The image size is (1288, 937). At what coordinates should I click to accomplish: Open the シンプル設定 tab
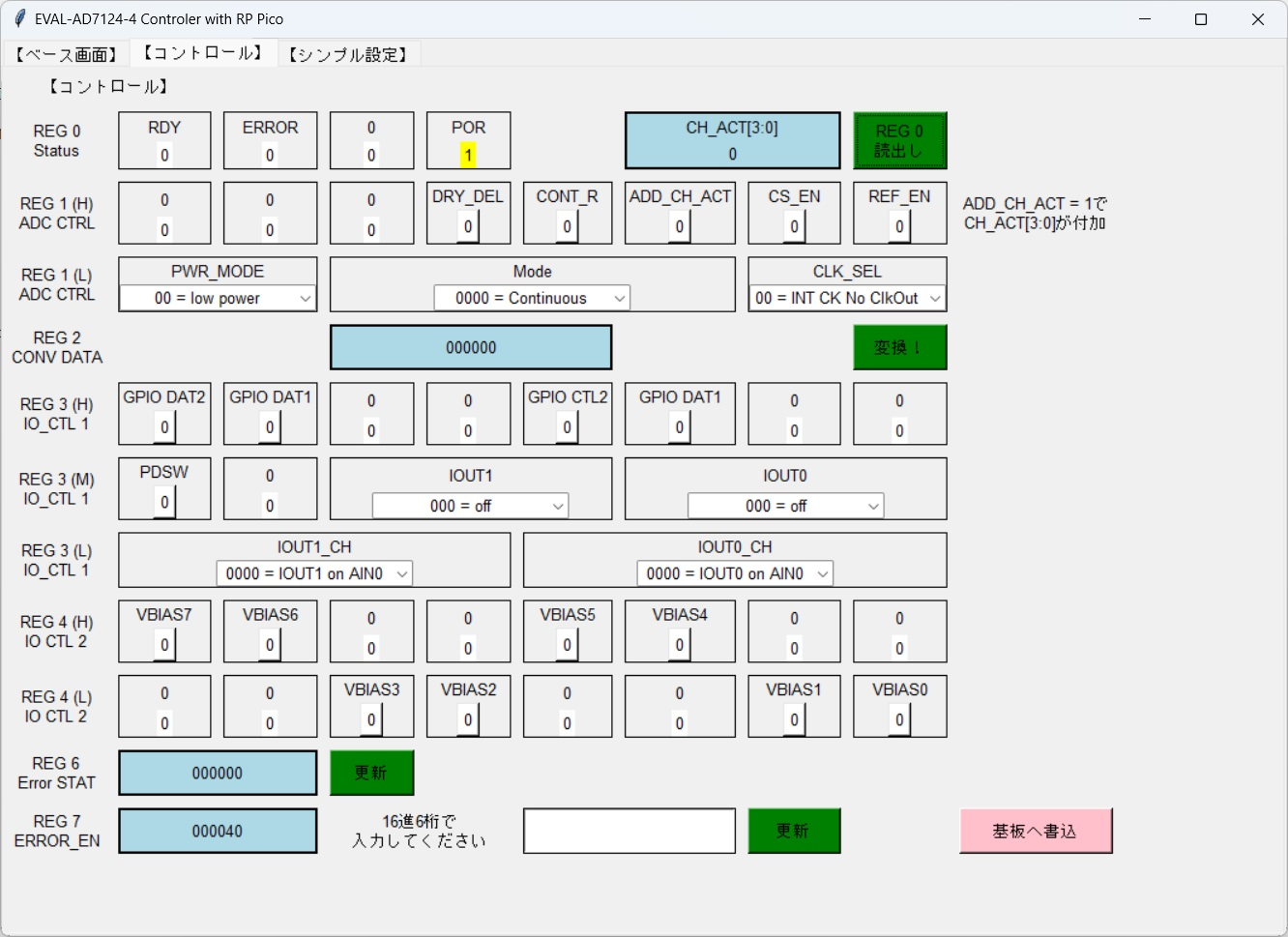(348, 54)
